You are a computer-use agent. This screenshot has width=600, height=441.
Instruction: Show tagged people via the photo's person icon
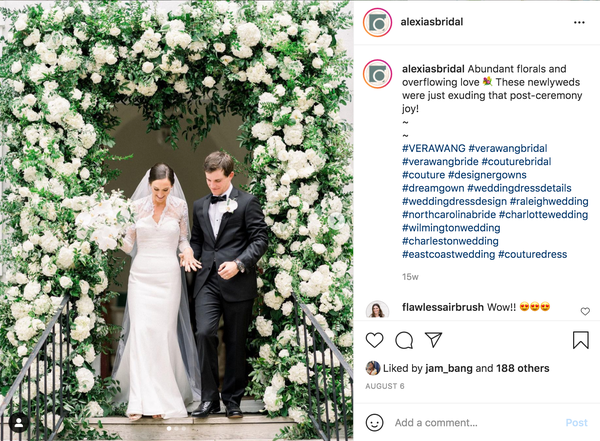point(18,423)
